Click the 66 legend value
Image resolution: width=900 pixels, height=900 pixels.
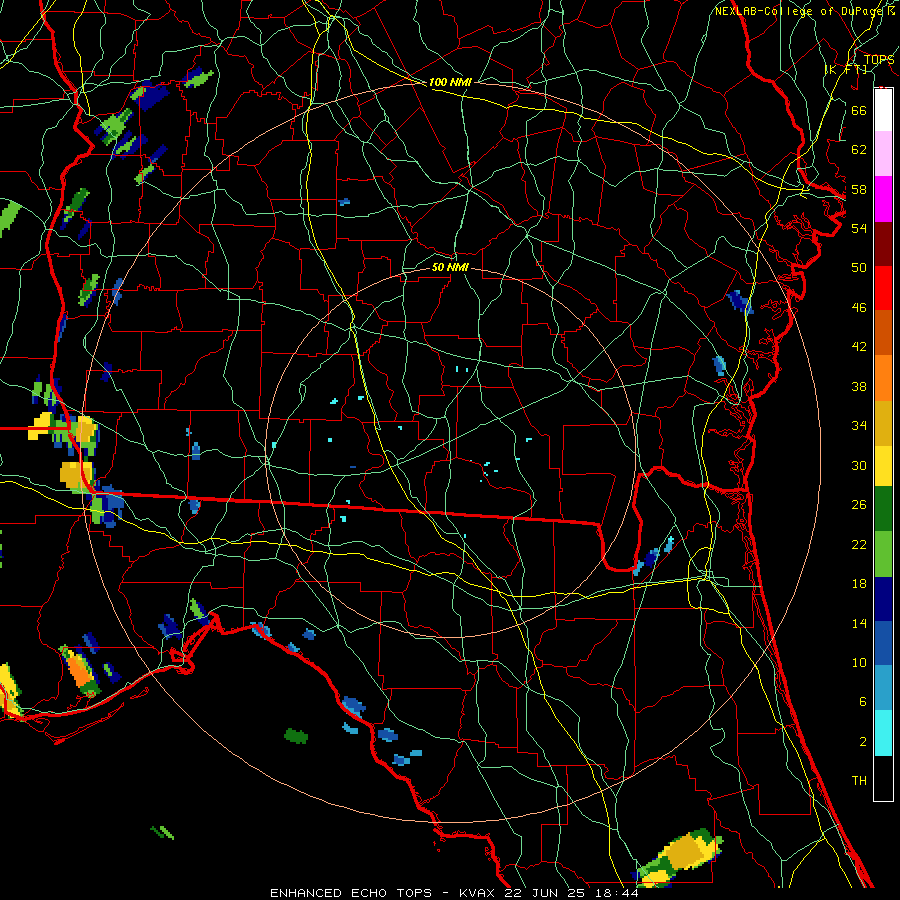point(859,110)
